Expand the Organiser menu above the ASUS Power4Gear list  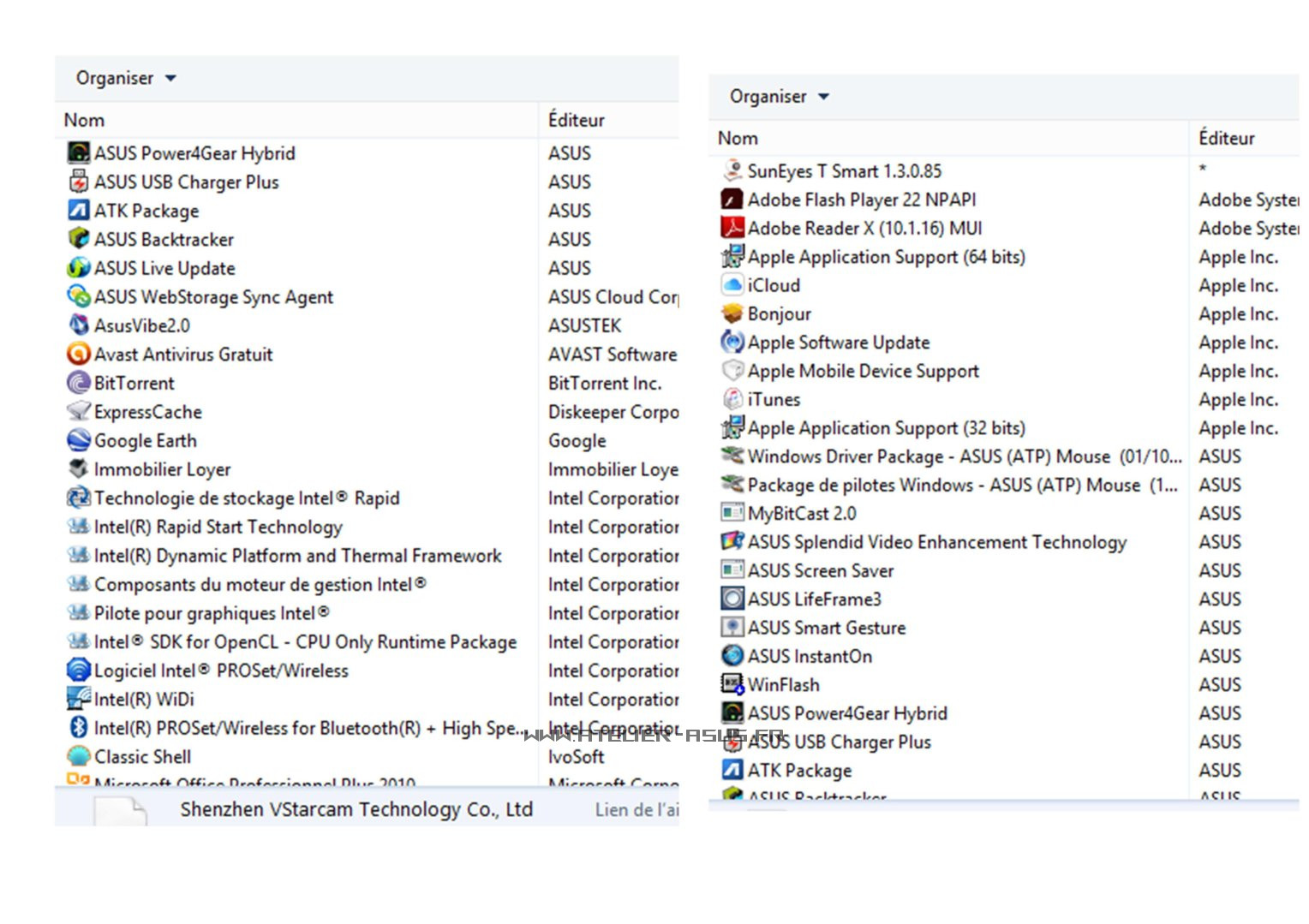(x=125, y=78)
